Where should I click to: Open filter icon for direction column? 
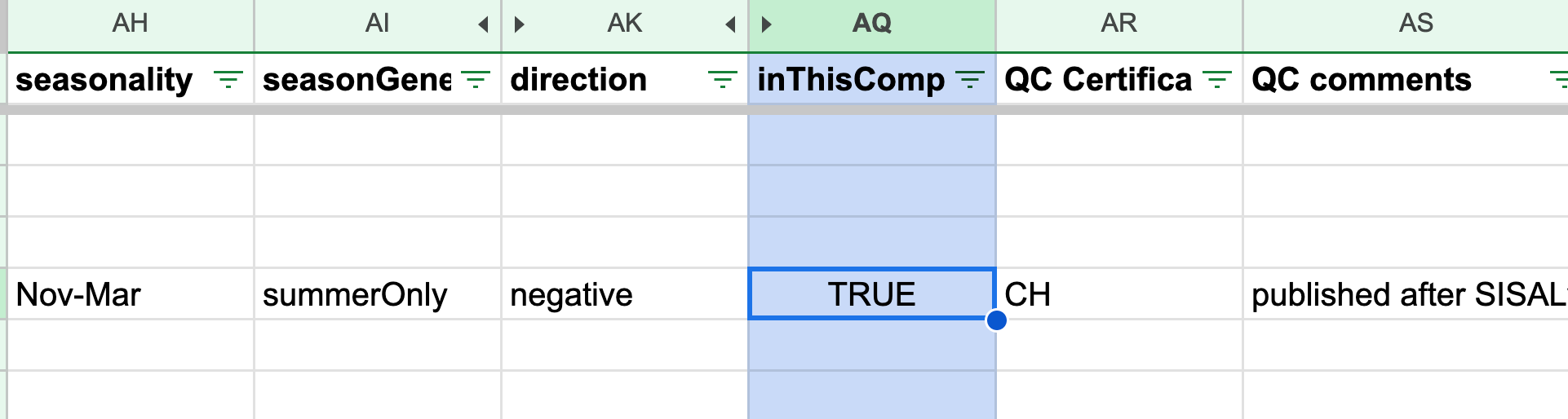coord(722,80)
